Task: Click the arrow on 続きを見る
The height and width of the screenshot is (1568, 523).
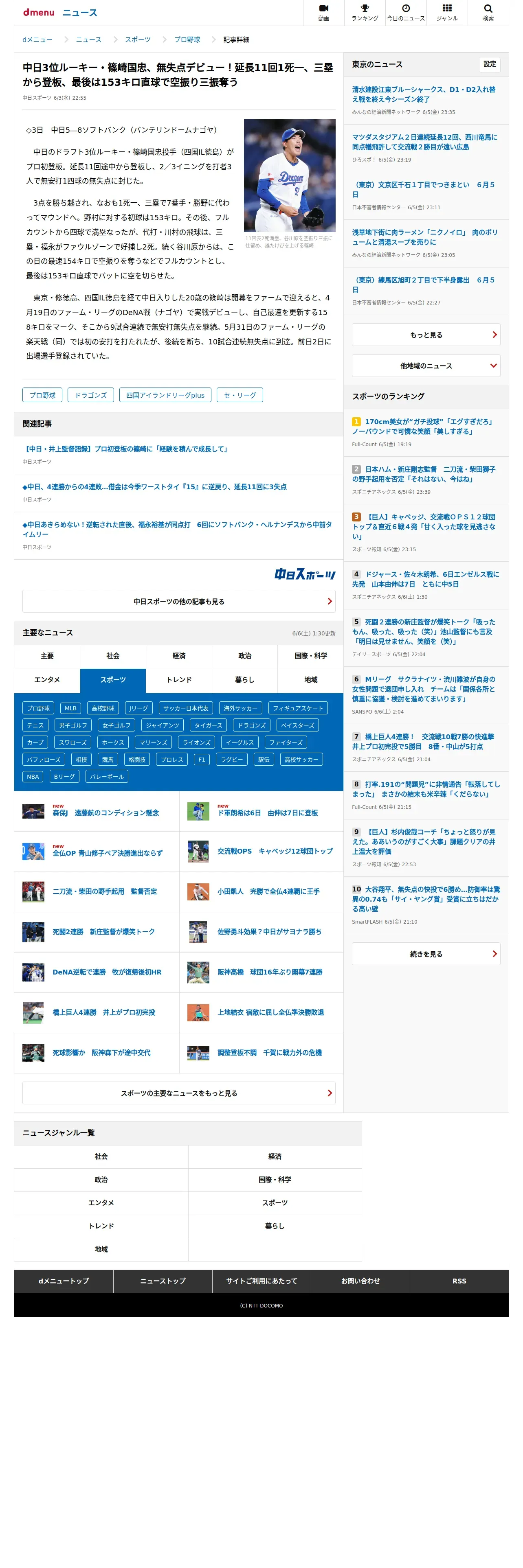Action: tap(494, 954)
